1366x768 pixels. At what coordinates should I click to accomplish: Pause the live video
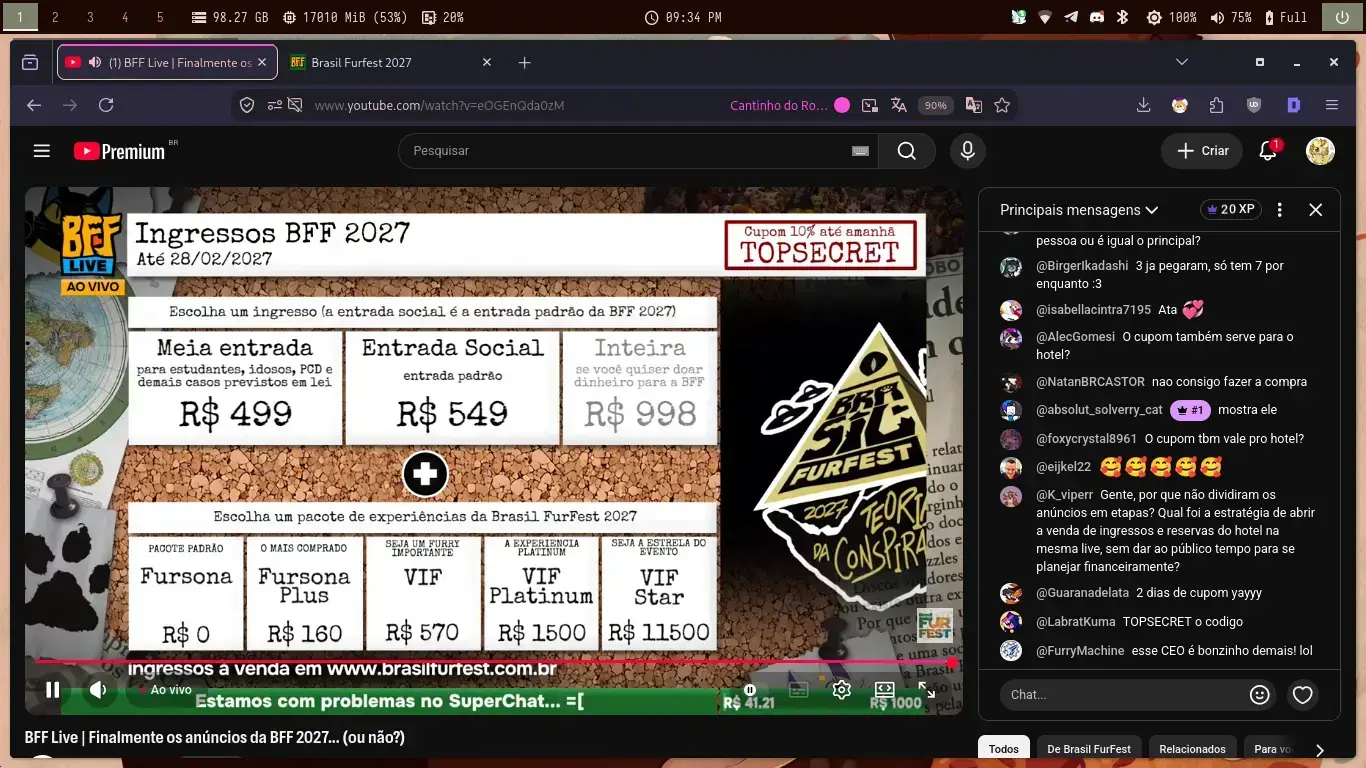point(53,689)
